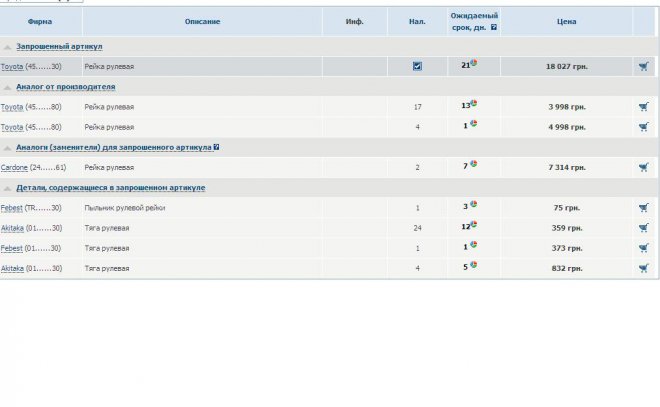Click cart icon for the 359 грн. Akitaka rod
Image resolution: width=660 pixels, height=407 pixels.
(643, 228)
